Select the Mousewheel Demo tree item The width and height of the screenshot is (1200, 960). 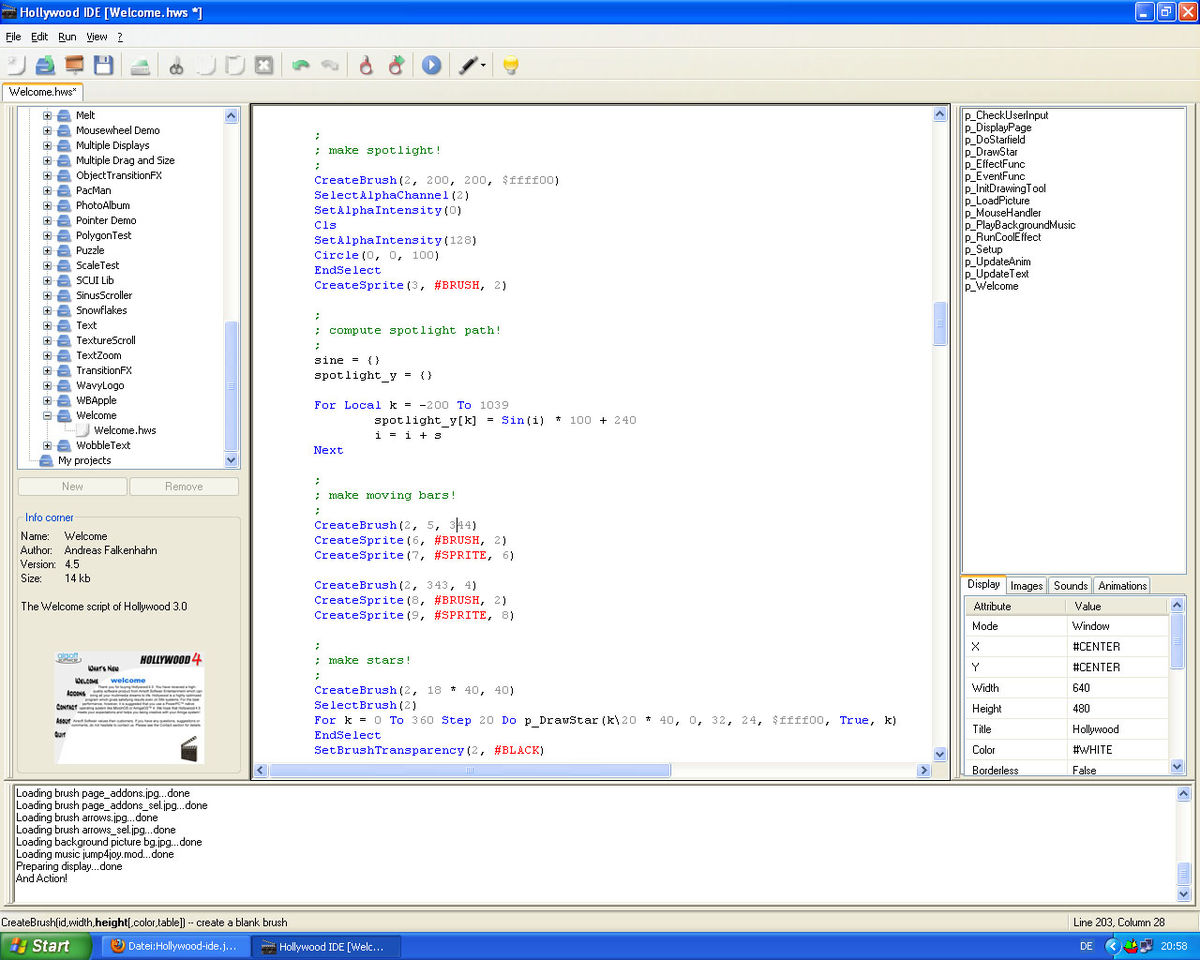(118, 130)
